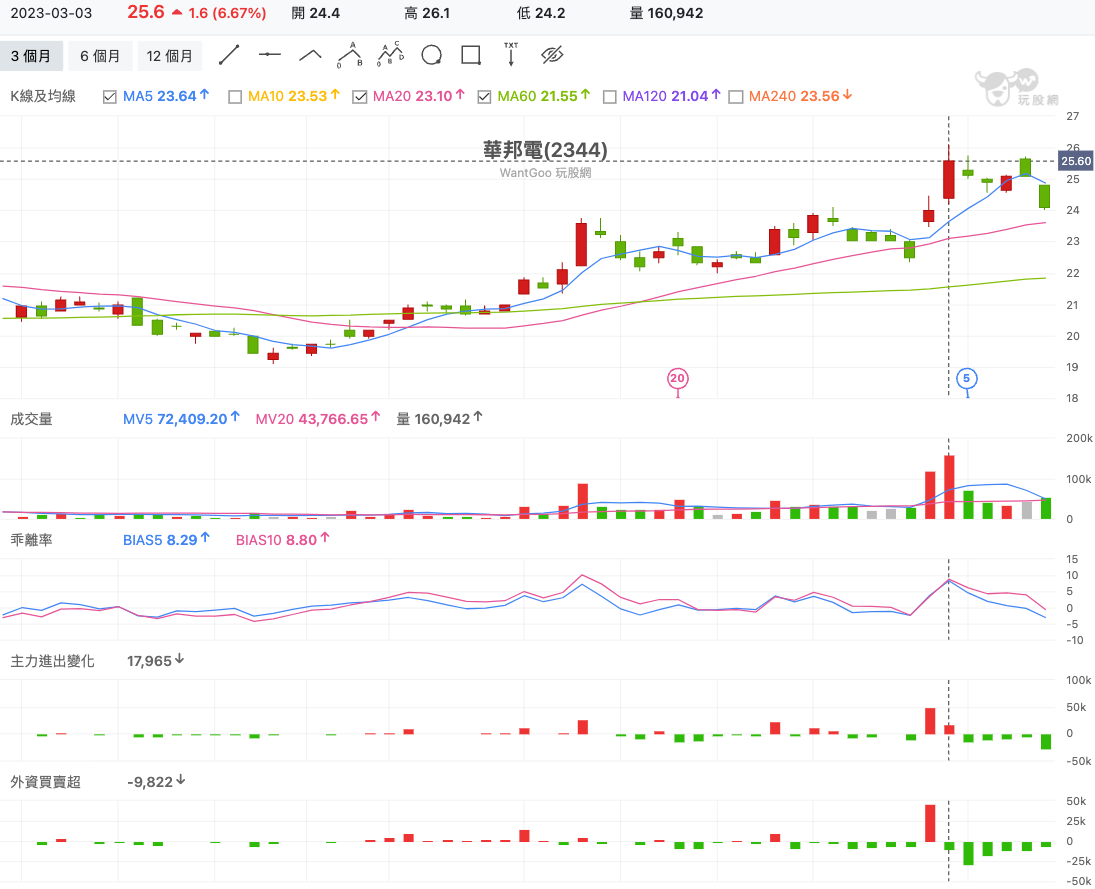Image resolution: width=1095 pixels, height=889 pixels.
Task: Switch chart range to 6 個月
Action: [101, 56]
